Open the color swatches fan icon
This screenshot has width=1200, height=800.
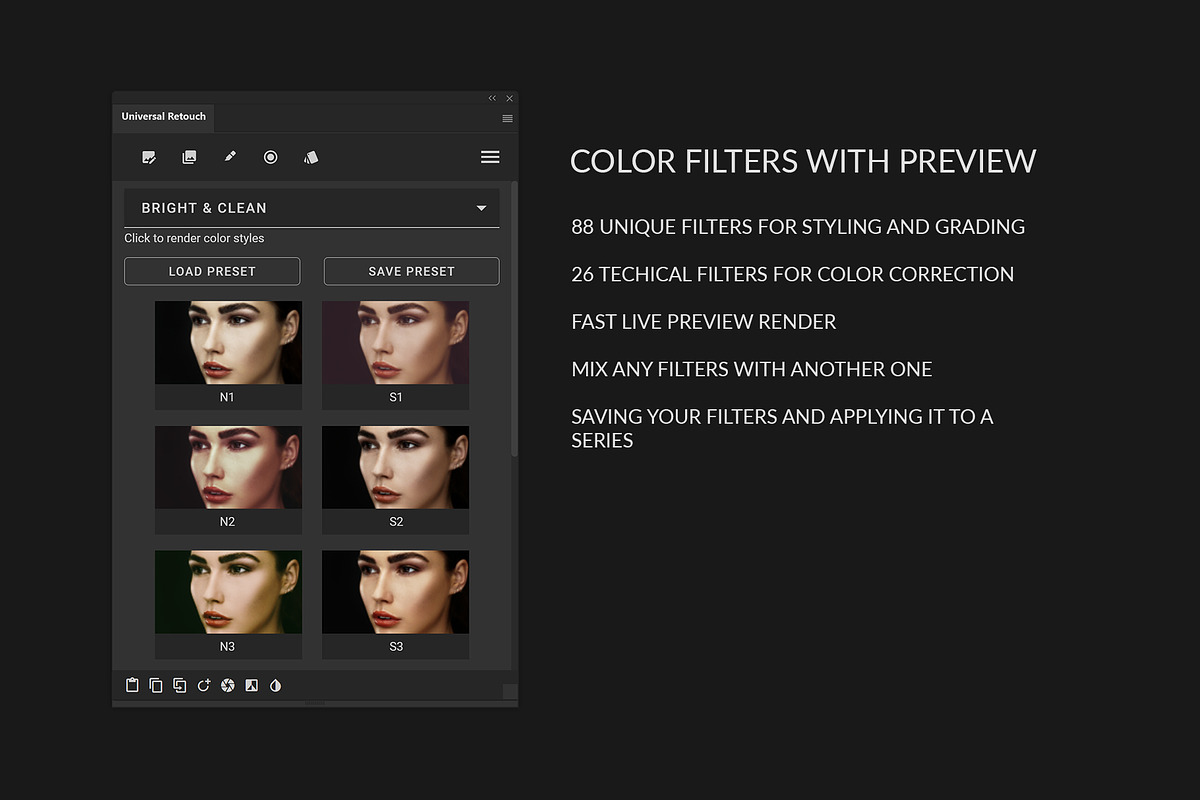point(311,157)
